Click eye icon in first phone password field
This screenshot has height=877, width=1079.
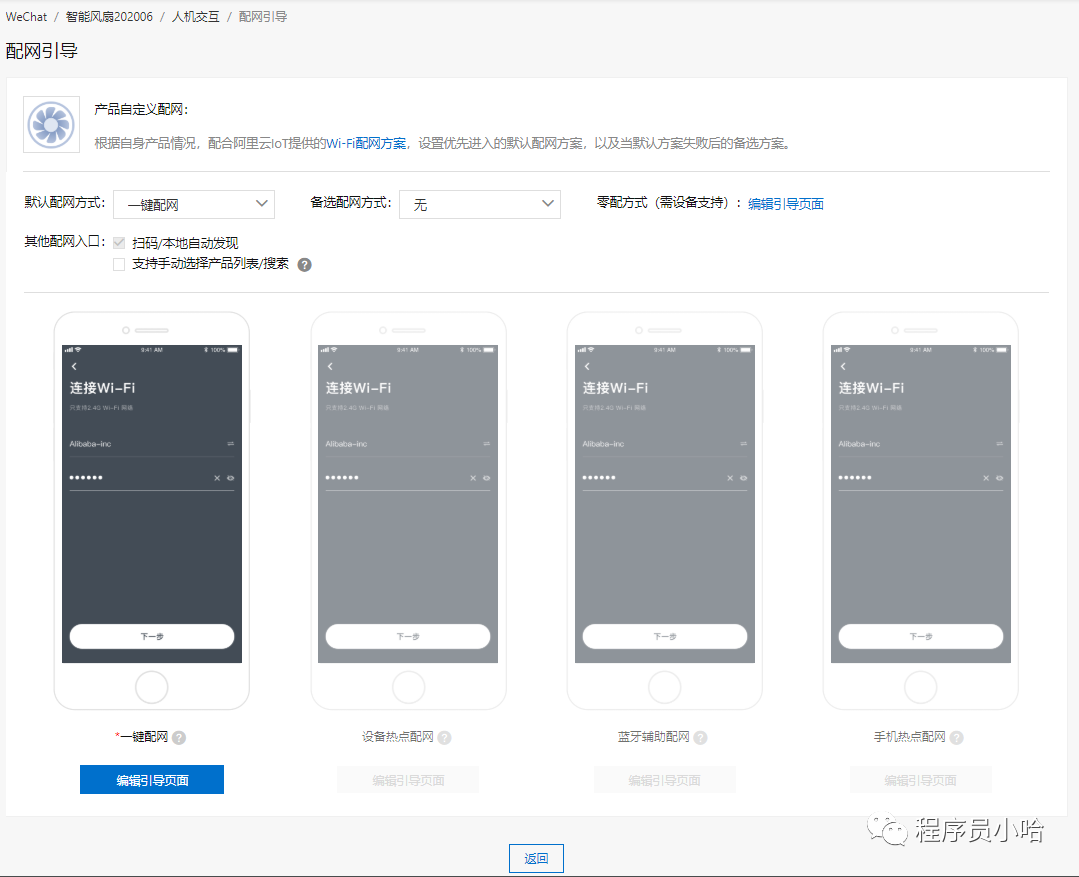(x=230, y=478)
